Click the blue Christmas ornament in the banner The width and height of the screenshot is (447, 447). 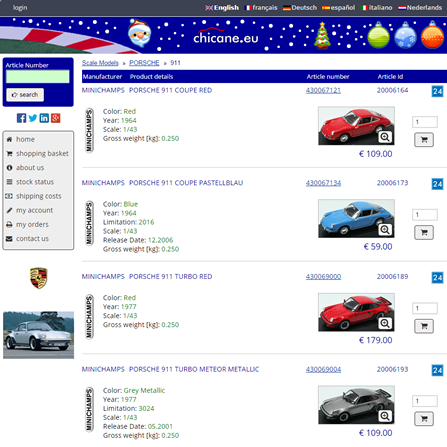tap(405, 35)
